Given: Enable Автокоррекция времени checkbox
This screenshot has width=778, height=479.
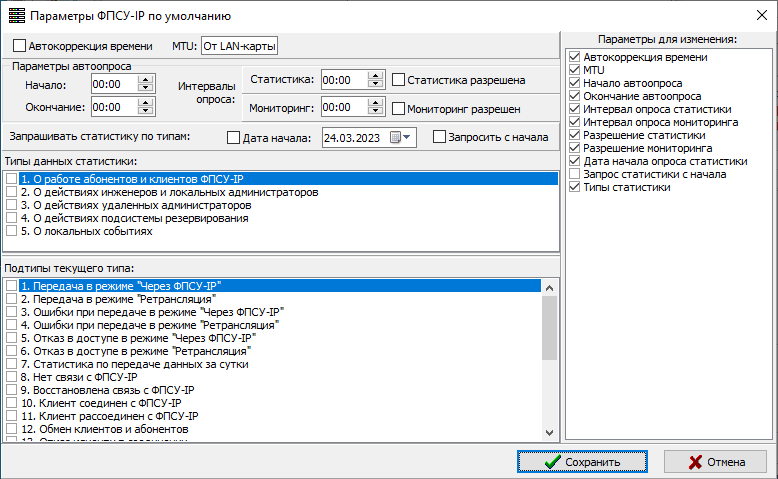Looking at the screenshot, I should [20, 46].
